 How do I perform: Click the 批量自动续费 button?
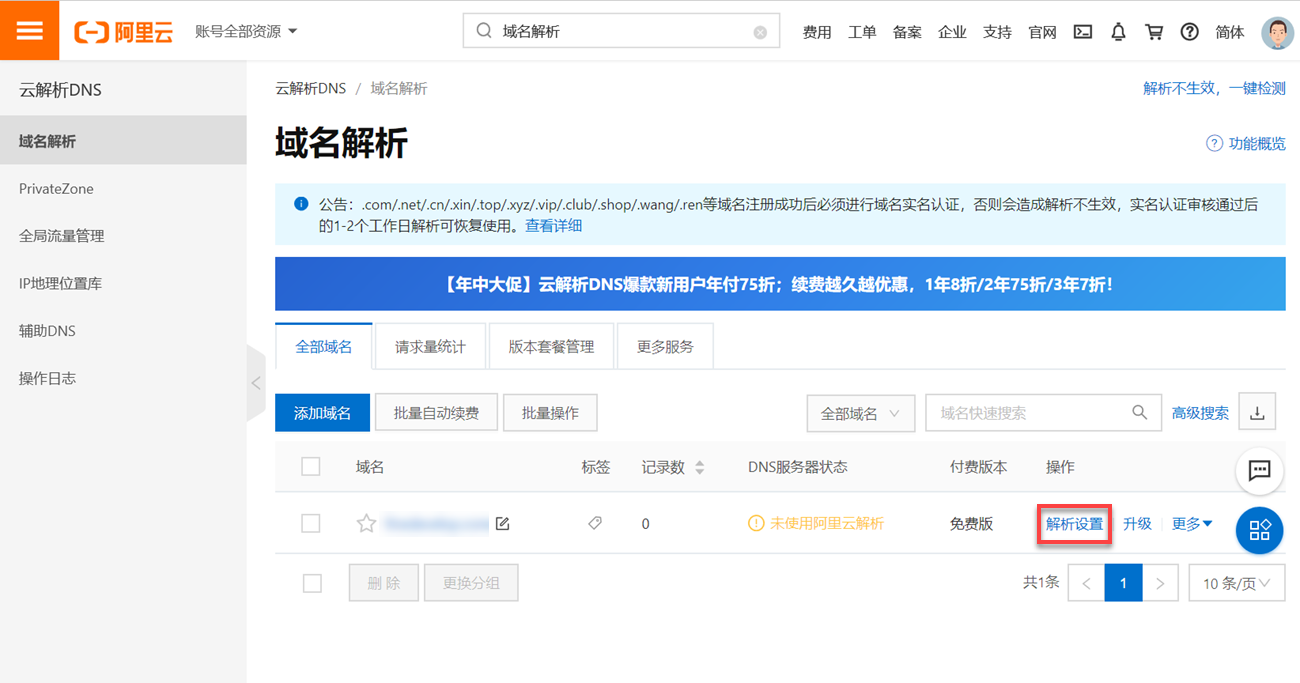click(x=436, y=413)
